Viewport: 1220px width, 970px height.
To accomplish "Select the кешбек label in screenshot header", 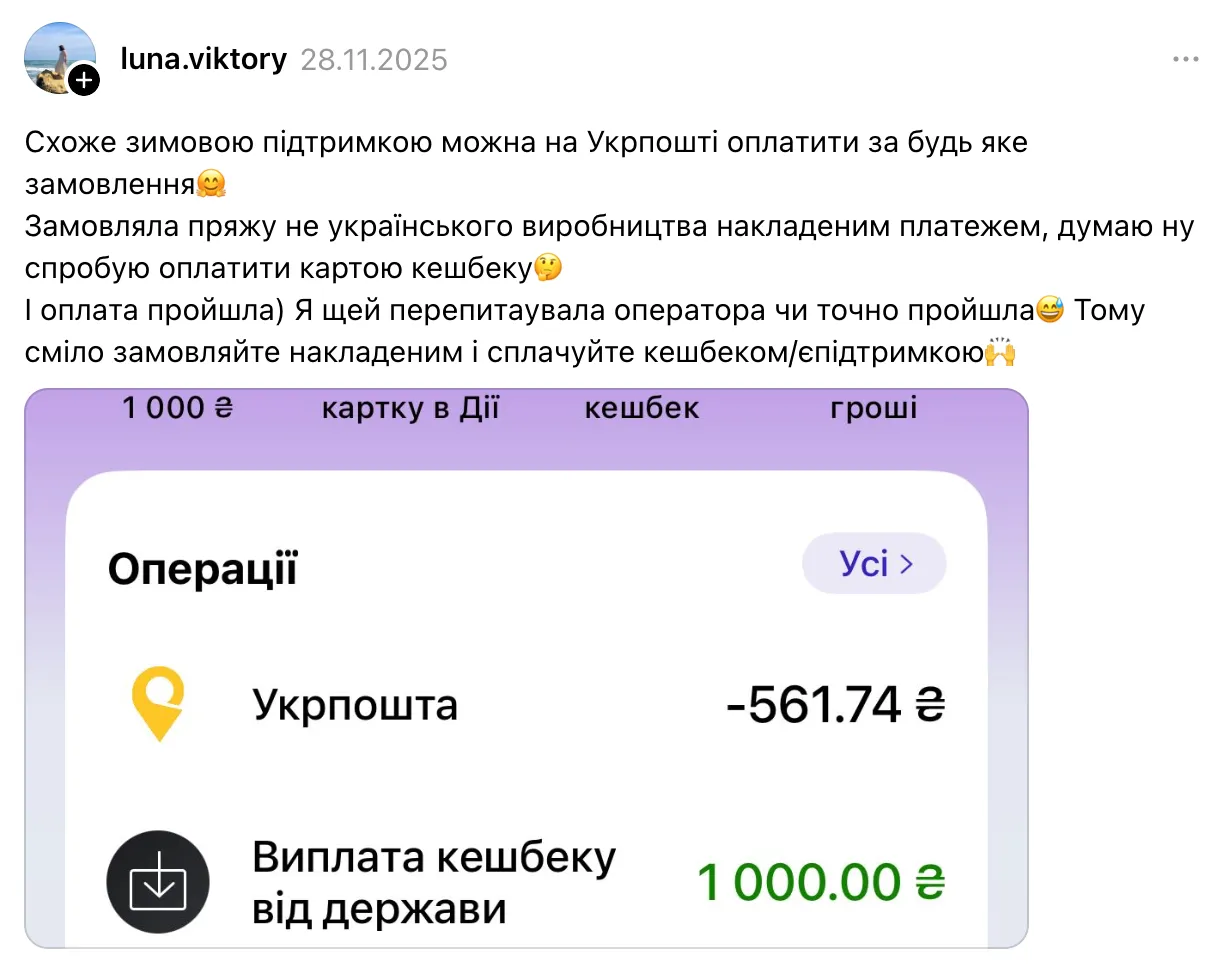I will pos(641,407).
